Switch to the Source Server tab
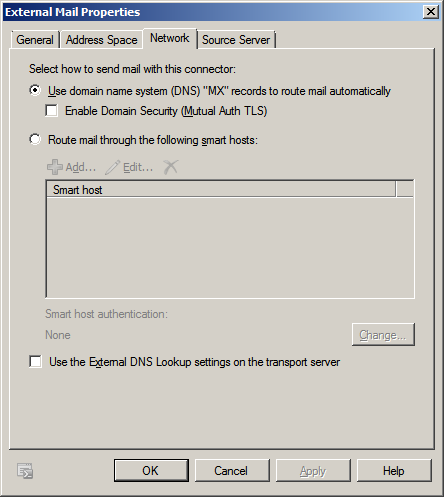This screenshot has height=497, width=444. (x=236, y=40)
